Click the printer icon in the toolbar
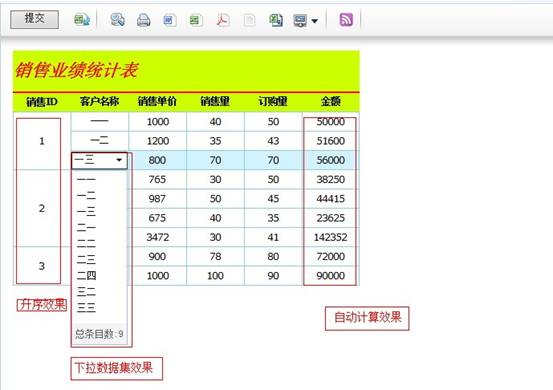The width and height of the screenshot is (553, 390). 144,20
